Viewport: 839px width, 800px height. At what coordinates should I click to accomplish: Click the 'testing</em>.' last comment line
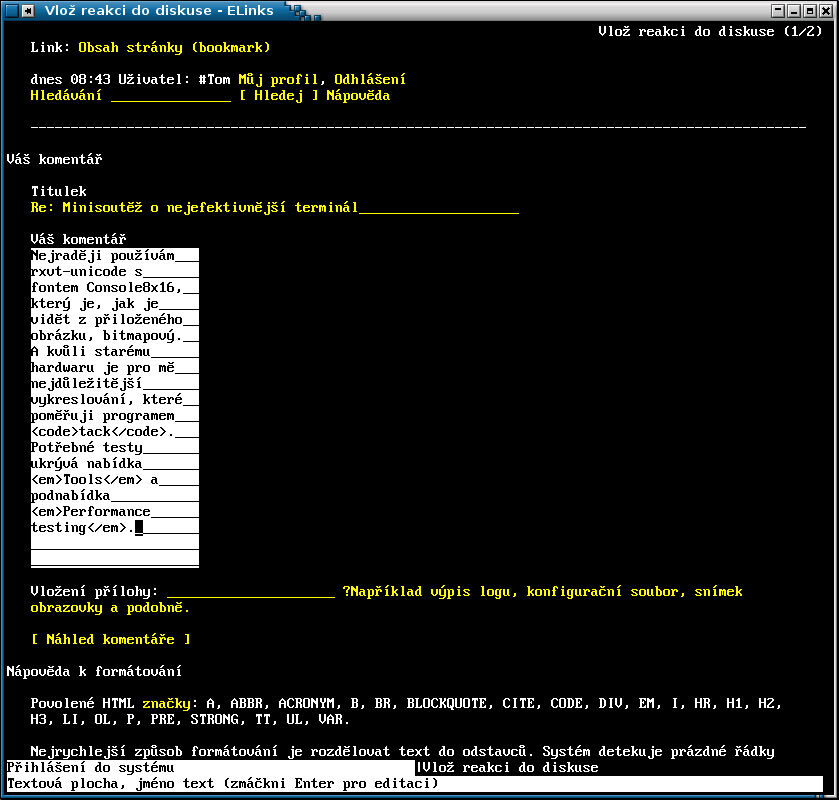(x=82, y=528)
